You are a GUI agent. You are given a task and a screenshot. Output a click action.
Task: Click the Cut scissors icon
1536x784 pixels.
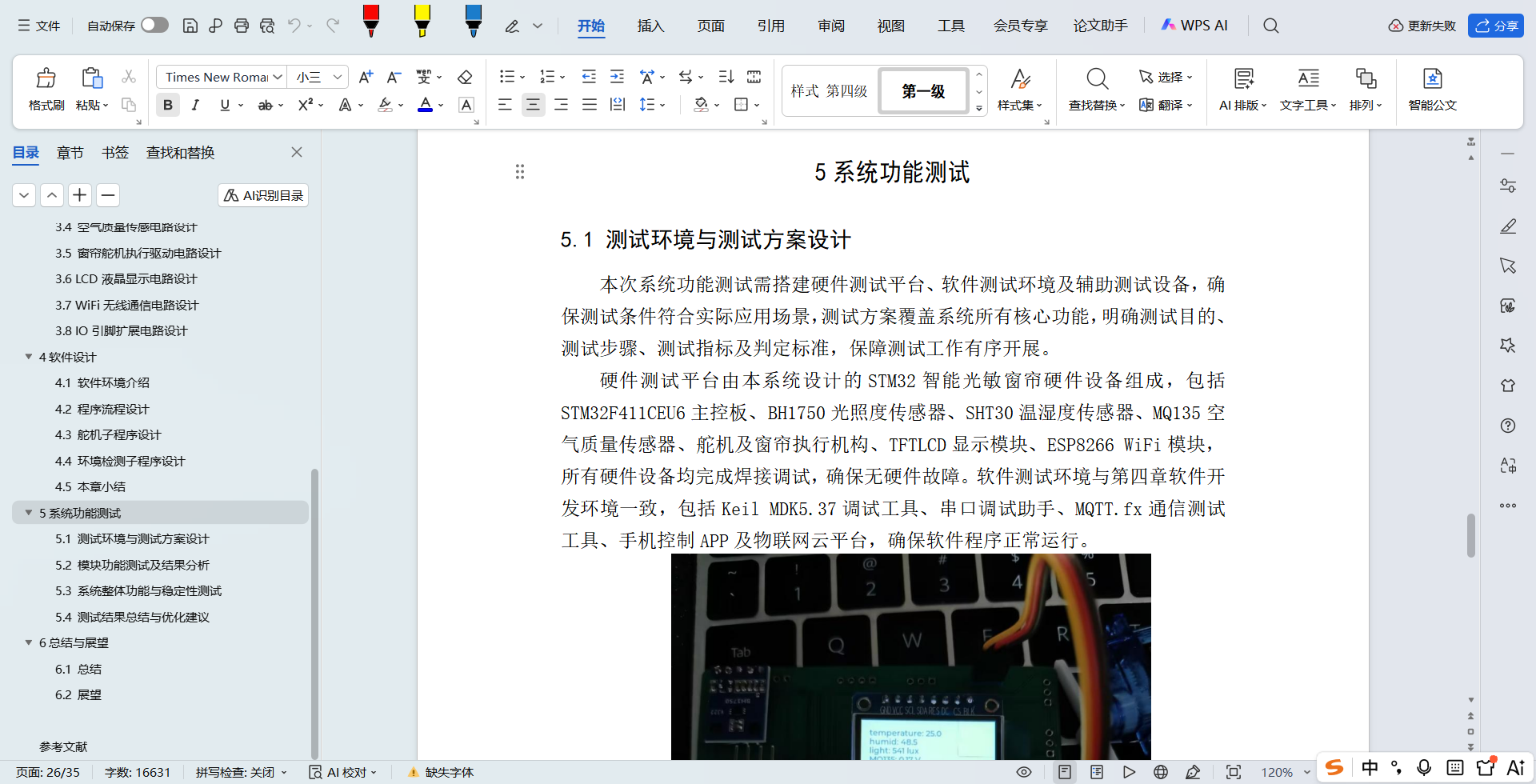tap(129, 77)
